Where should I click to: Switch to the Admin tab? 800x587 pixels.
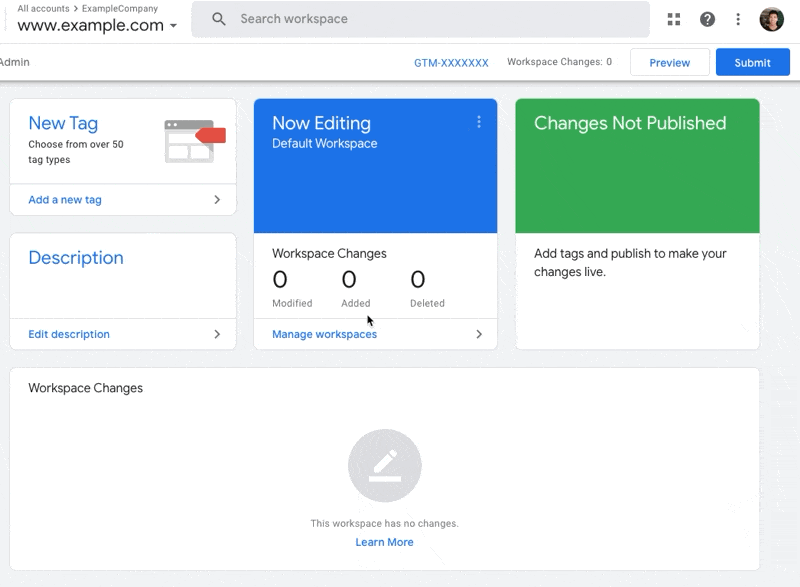[14, 62]
